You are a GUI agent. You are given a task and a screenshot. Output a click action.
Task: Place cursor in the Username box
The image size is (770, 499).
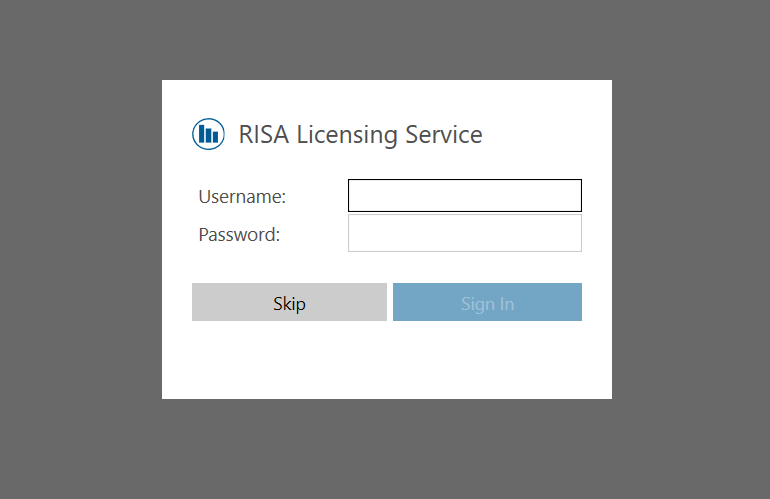click(x=464, y=196)
